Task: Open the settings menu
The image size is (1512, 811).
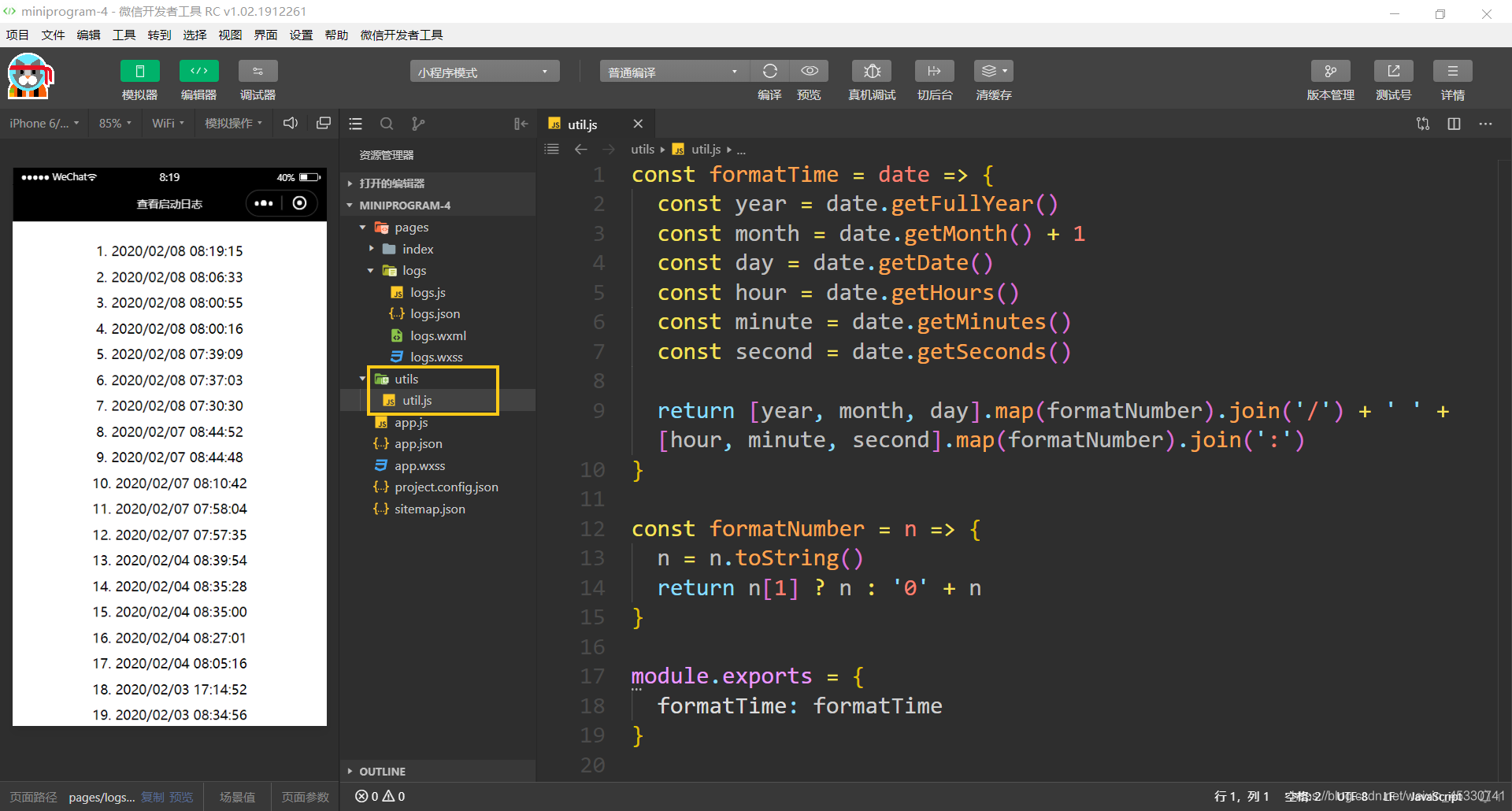Action: click(301, 35)
